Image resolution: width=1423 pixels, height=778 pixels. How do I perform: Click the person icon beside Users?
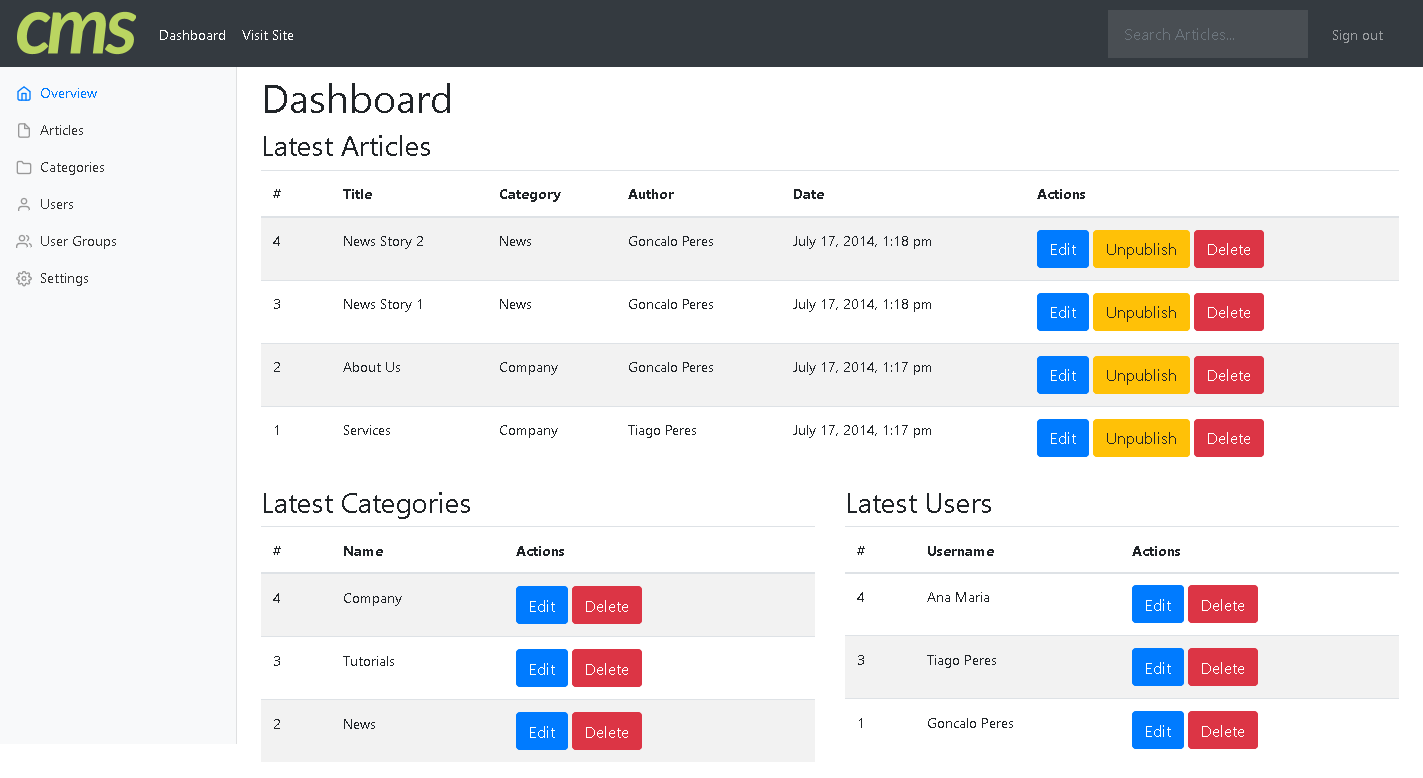pos(24,205)
